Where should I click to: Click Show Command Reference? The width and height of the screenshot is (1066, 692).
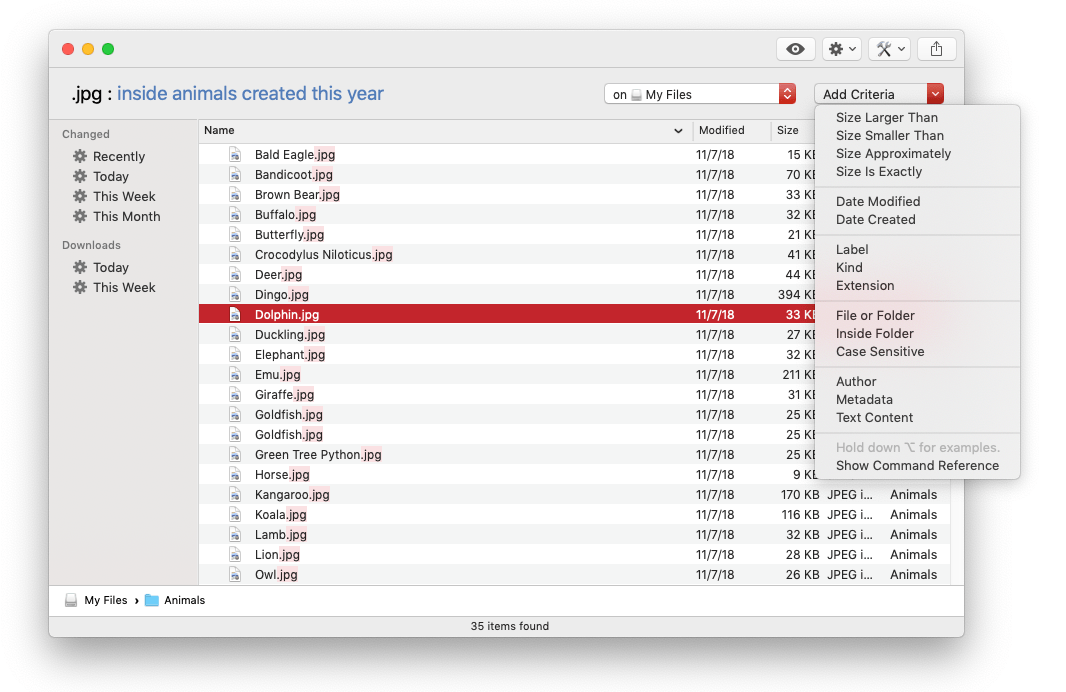point(917,466)
